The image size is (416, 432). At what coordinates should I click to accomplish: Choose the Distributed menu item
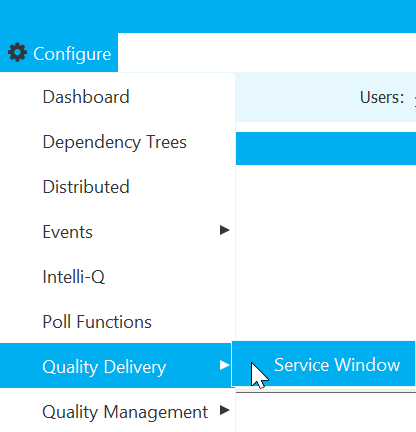[x=86, y=187]
